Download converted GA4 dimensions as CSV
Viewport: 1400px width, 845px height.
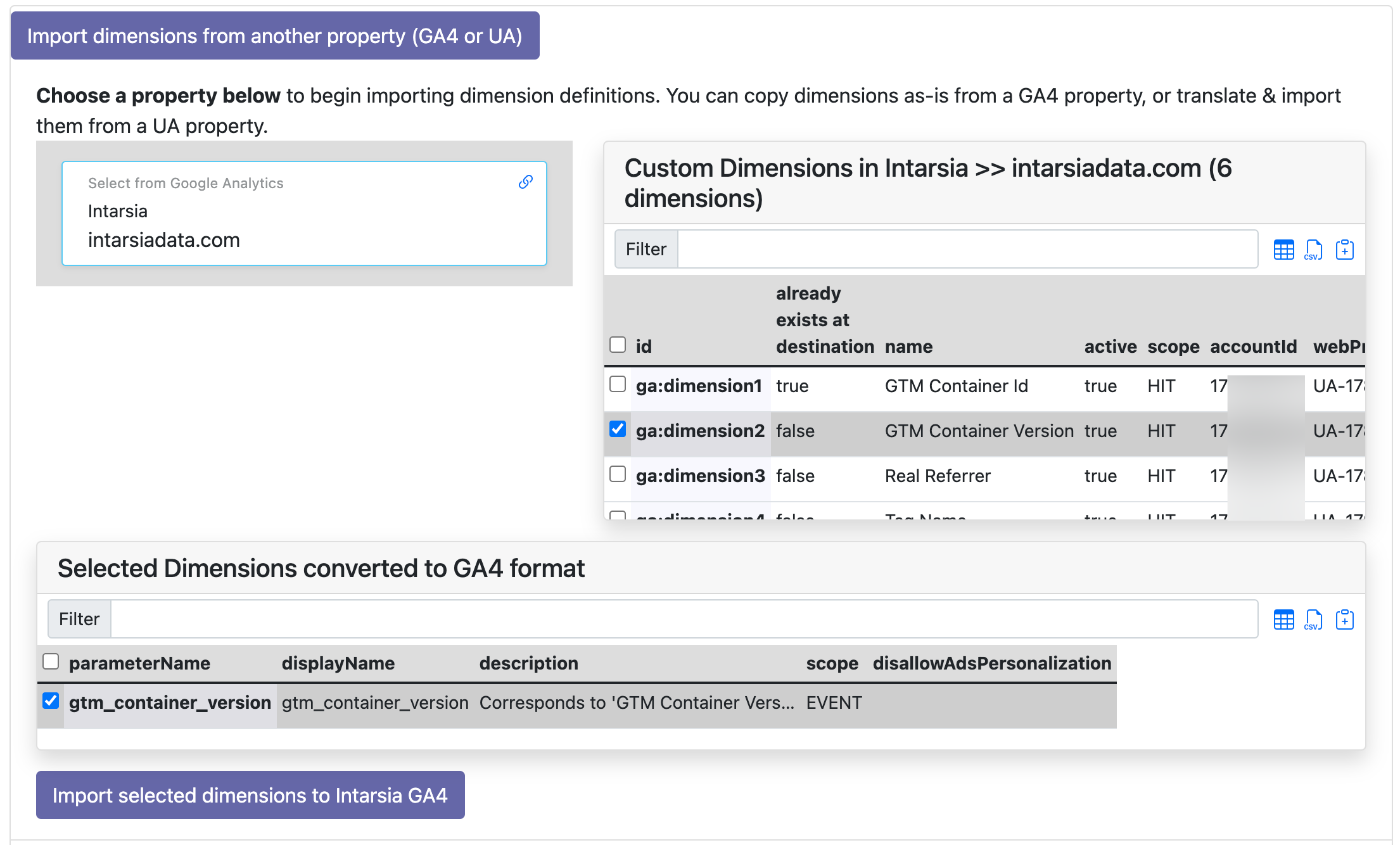point(1314,619)
